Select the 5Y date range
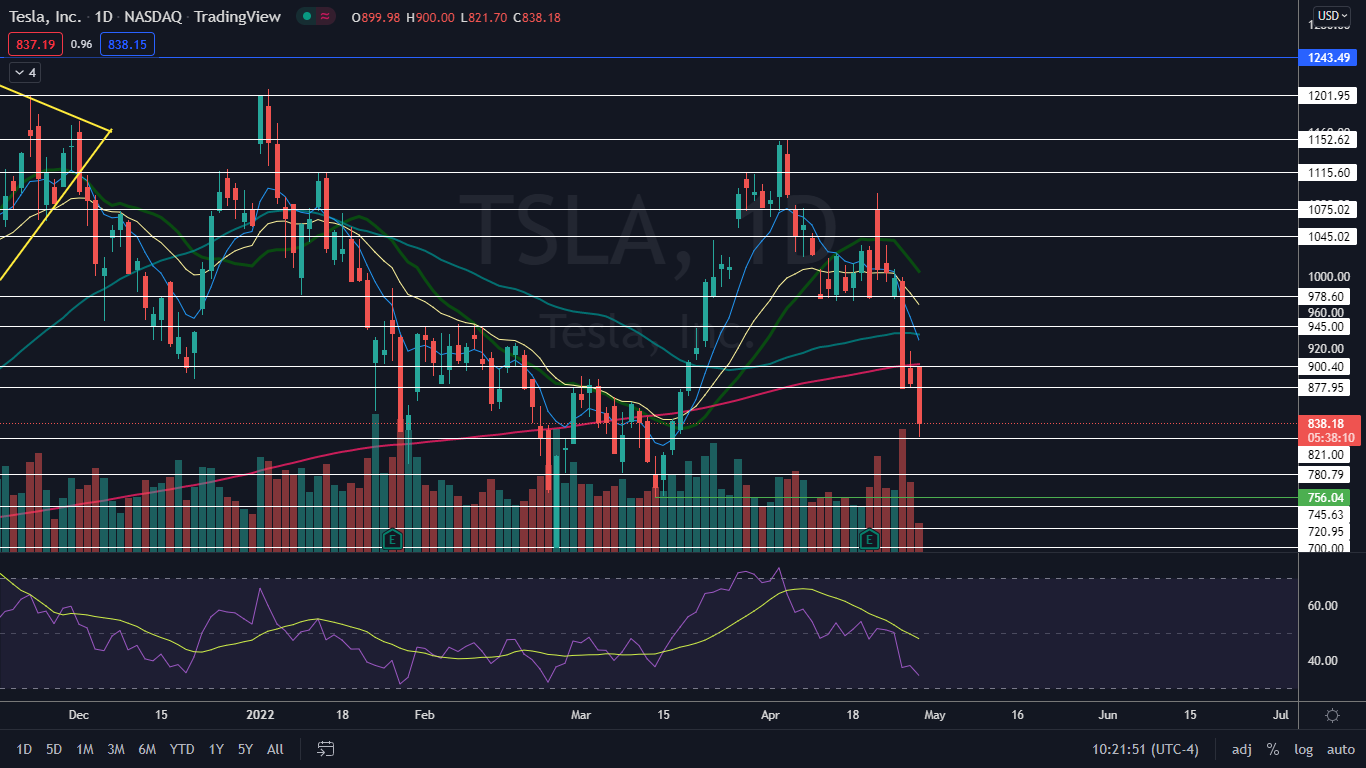1366x768 pixels. (x=246, y=749)
